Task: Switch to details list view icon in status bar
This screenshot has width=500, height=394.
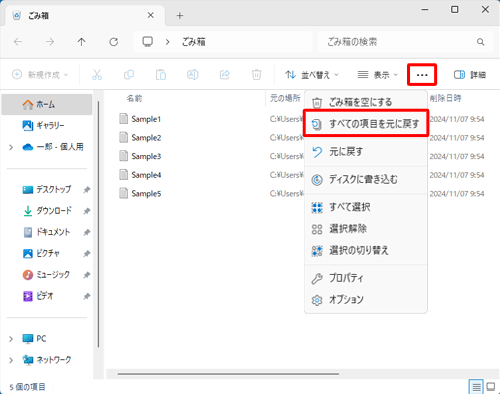Action: click(x=476, y=387)
